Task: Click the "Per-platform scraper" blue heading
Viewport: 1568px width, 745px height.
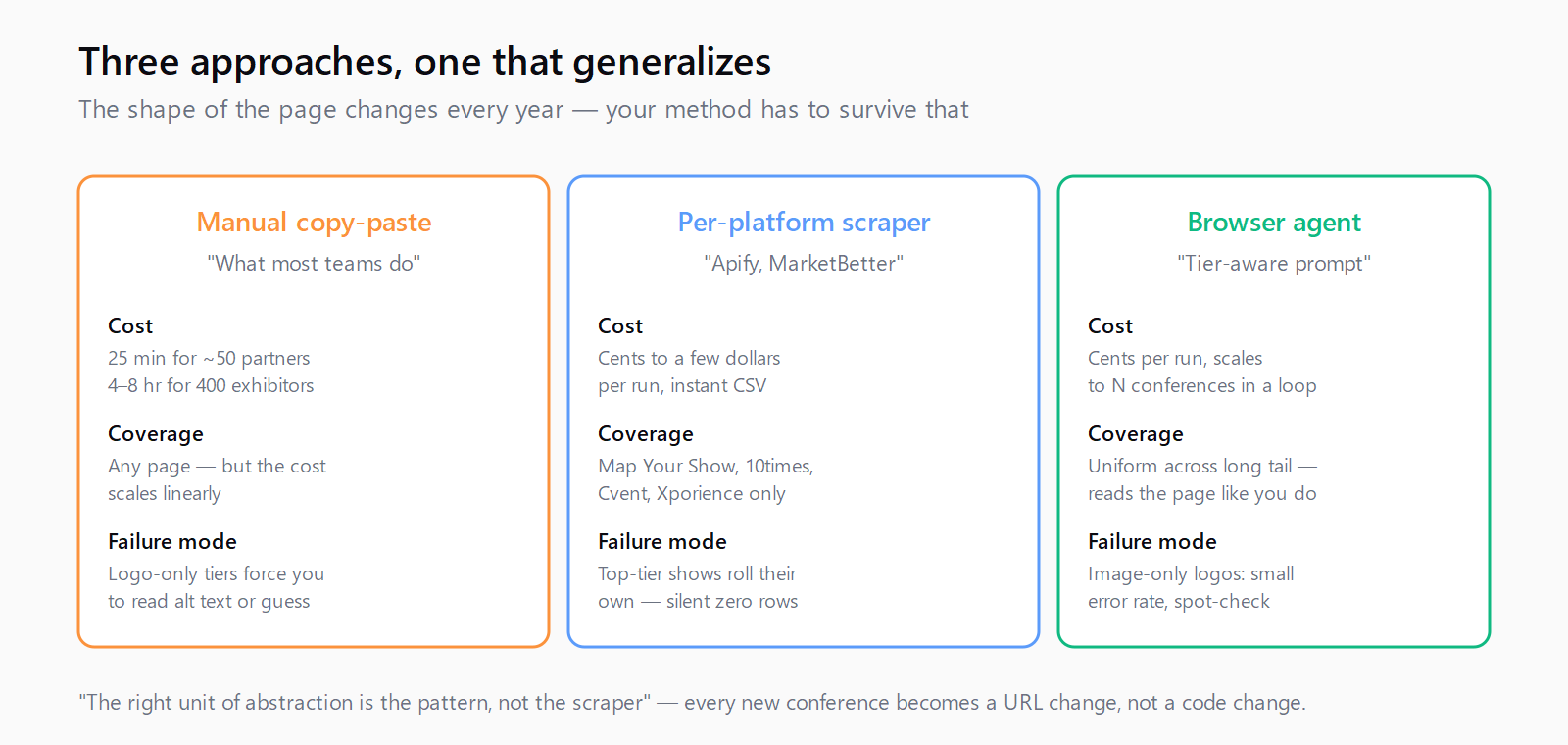Action: click(804, 223)
